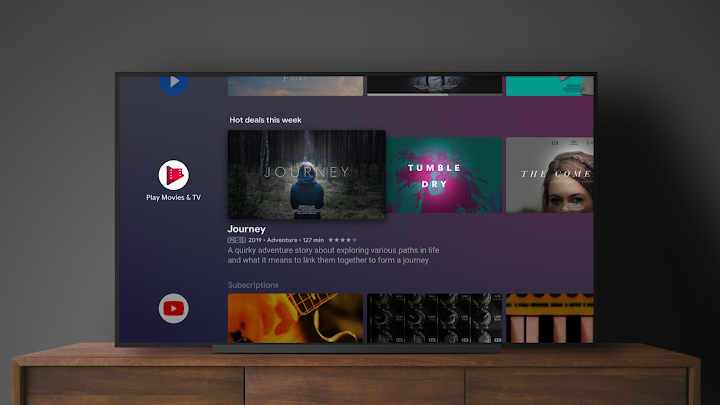Click the Journey title text below the poster
Screen dimensions: 720x405
[x=247, y=229]
